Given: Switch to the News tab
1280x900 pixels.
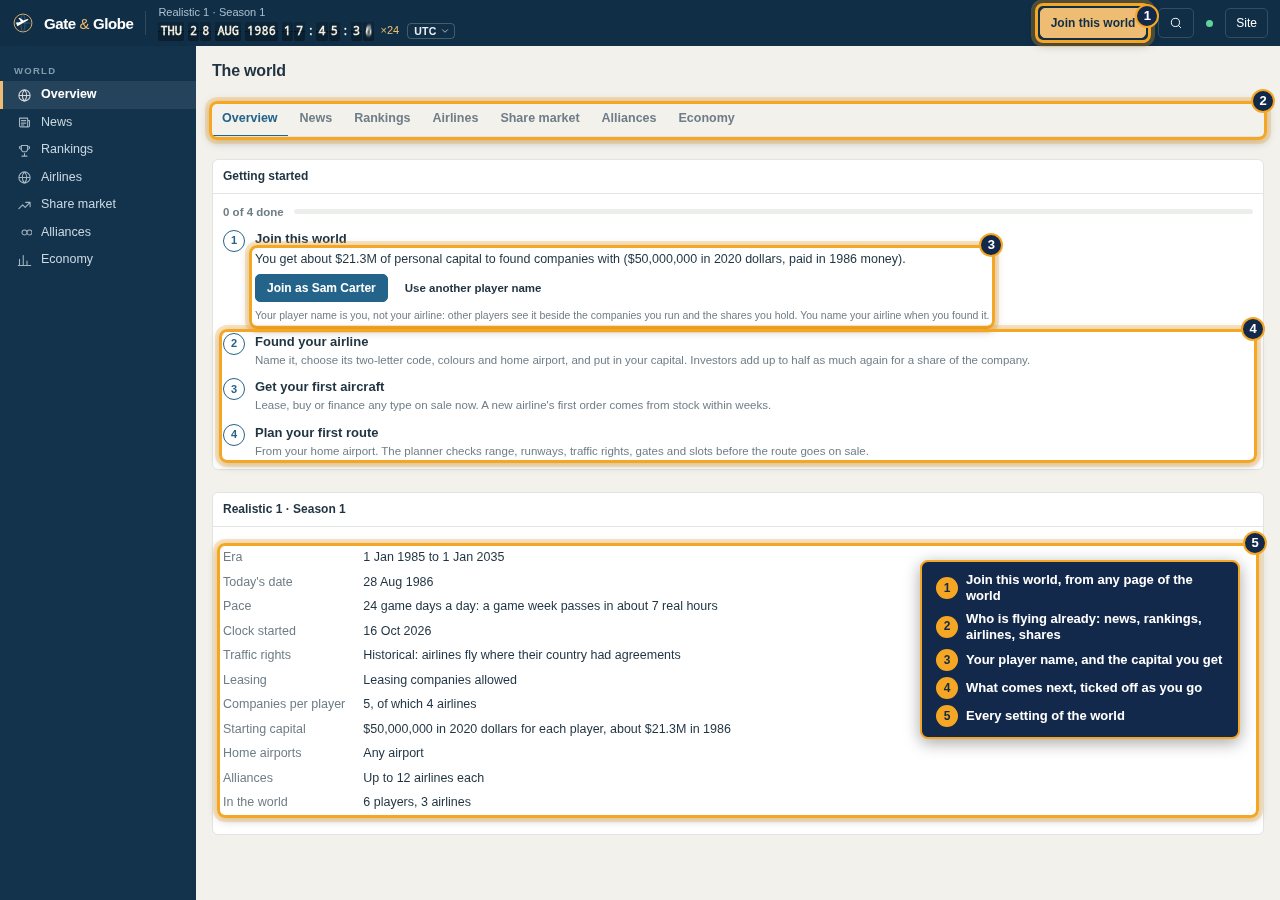Looking at the screenshot, I should (x=316, y=118).
